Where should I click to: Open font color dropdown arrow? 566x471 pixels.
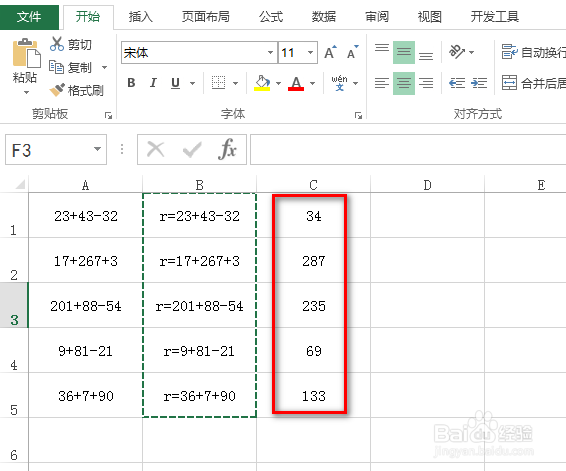click(313, 83)
